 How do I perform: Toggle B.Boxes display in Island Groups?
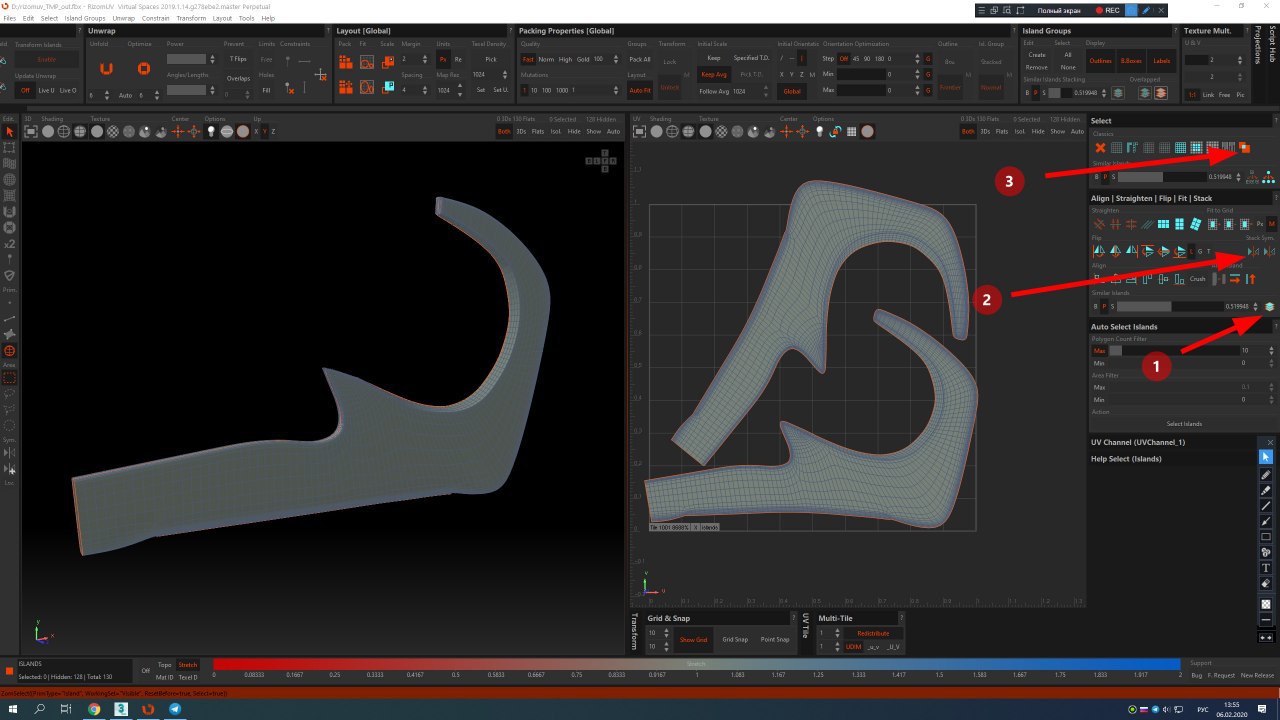click(x=1131, y=61)
